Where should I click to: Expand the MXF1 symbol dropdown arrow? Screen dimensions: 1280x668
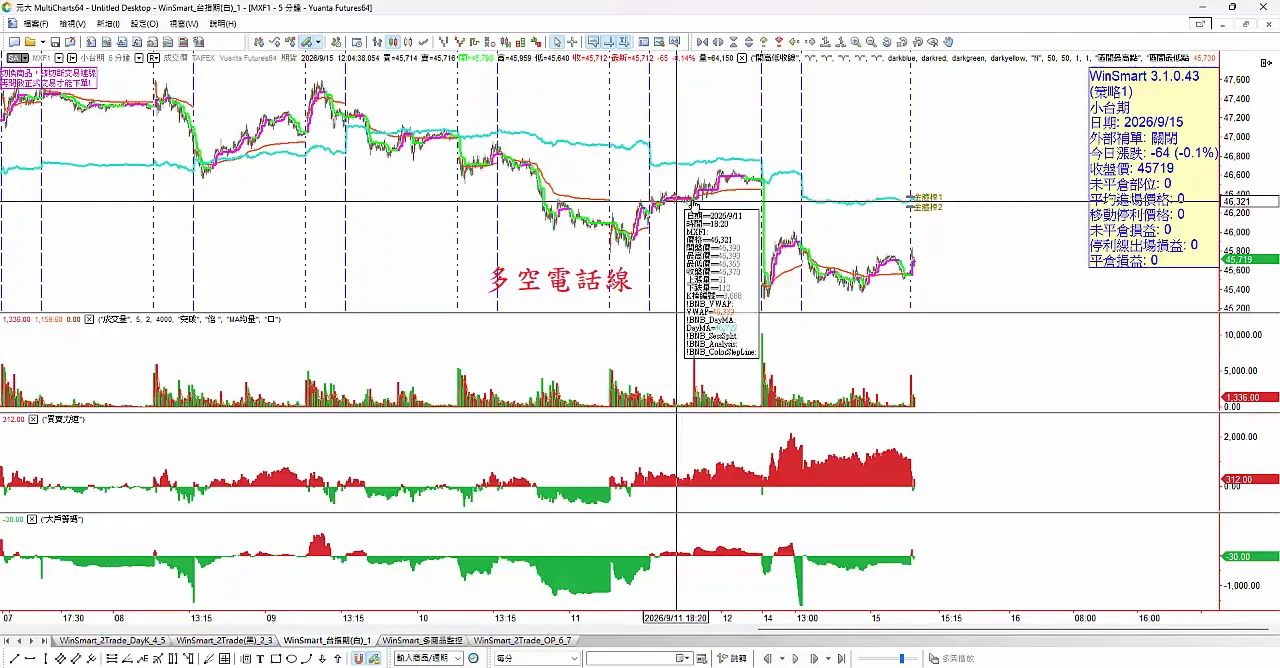(58, 58)
